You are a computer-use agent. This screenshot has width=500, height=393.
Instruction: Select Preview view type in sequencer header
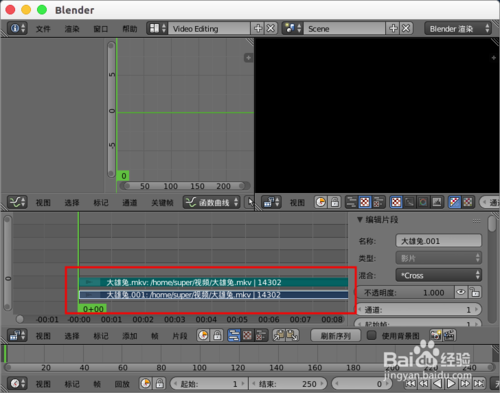pyautogui.click(x=247, y=335)
